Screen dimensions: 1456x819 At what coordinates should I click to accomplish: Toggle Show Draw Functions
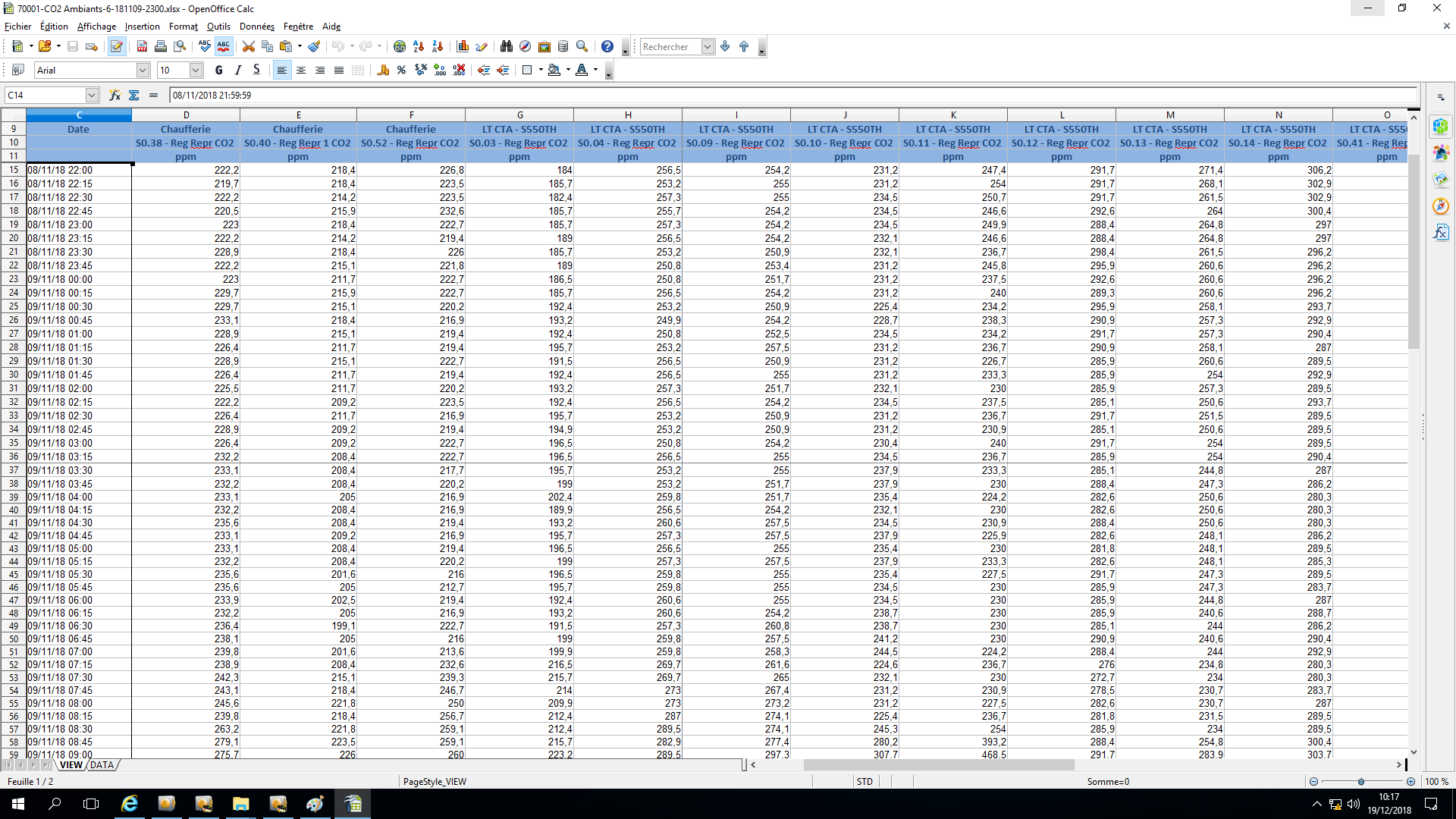(x=482, y=46)
